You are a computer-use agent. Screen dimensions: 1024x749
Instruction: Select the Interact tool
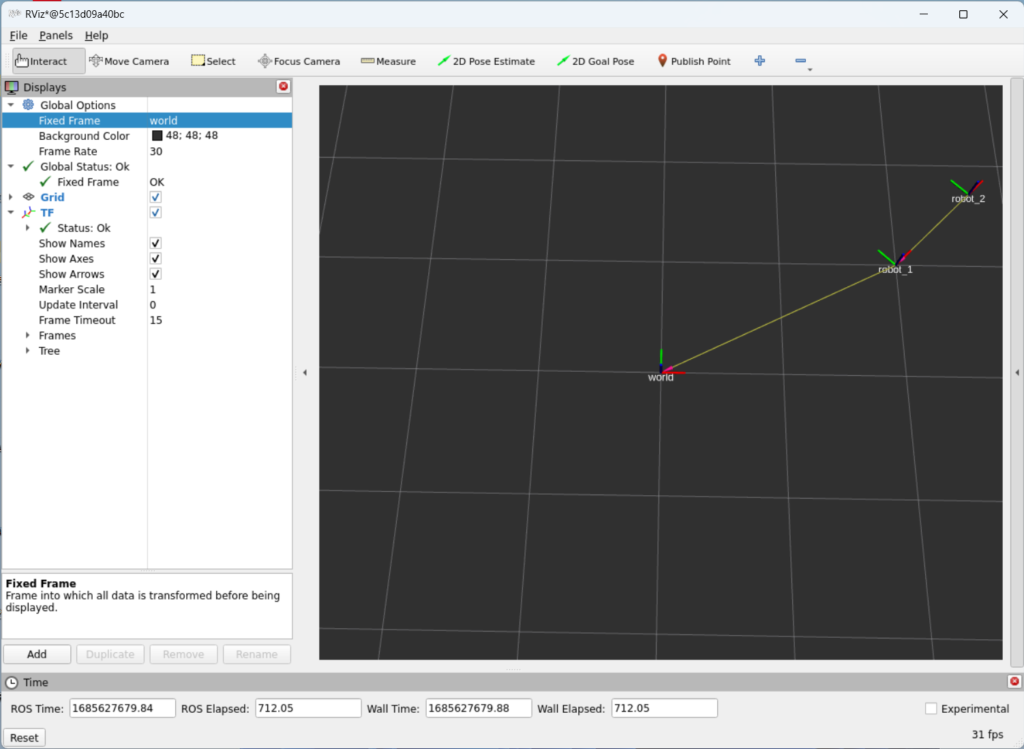click(49, 61)
